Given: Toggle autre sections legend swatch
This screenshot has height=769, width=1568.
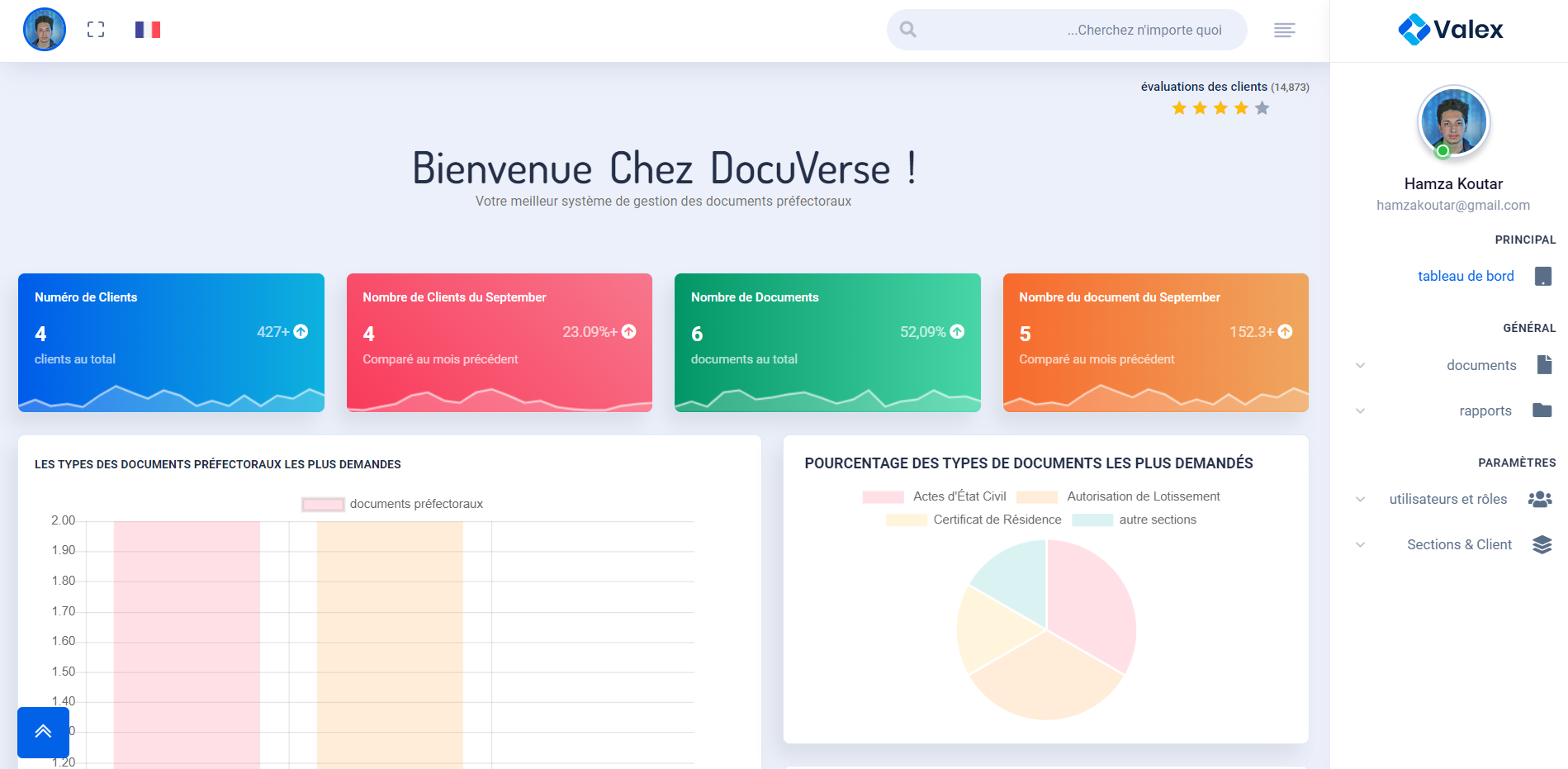Looking at the screenshot, I should [1092, 520].
